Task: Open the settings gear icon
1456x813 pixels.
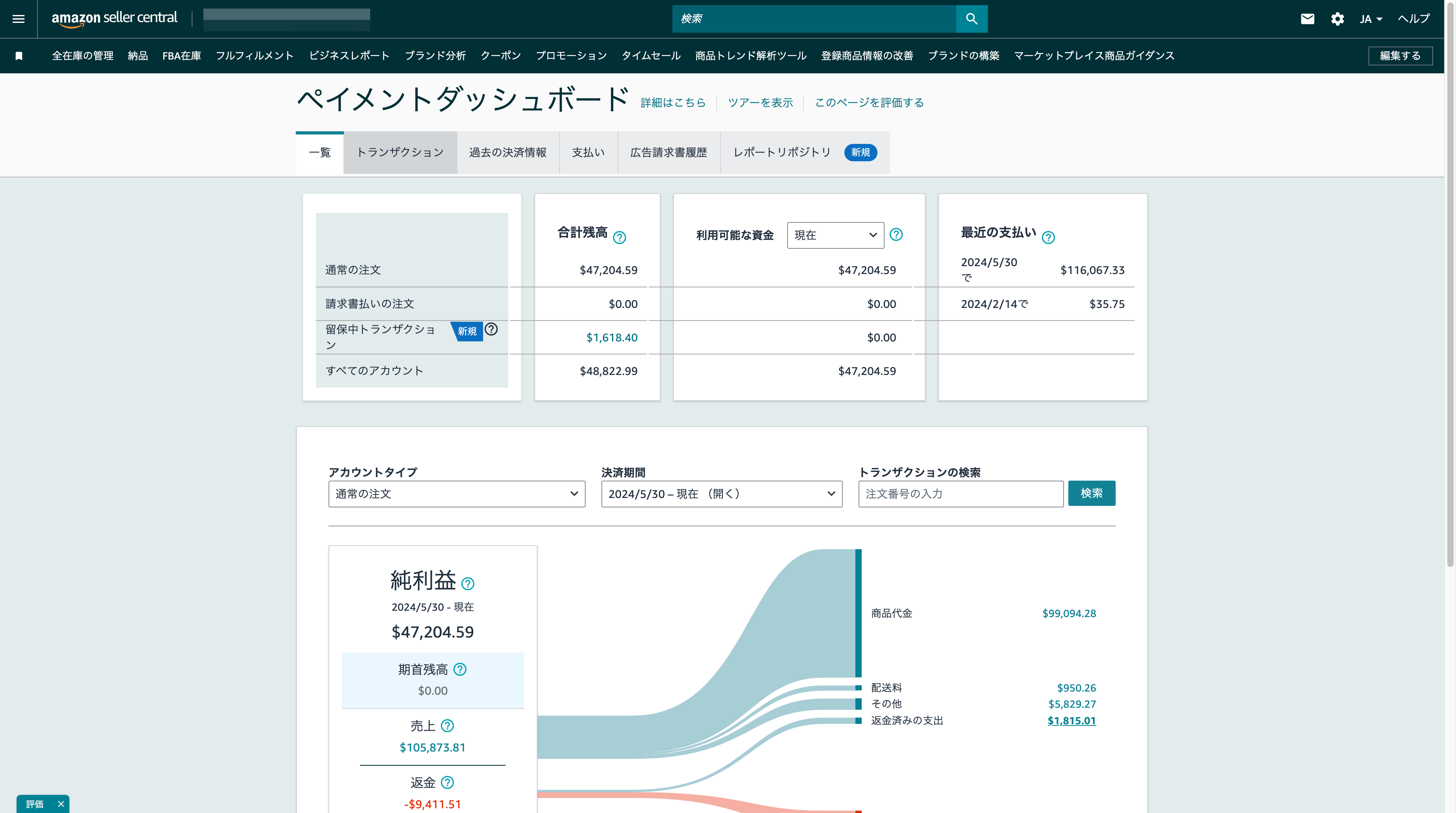Action: point(1337,19)
